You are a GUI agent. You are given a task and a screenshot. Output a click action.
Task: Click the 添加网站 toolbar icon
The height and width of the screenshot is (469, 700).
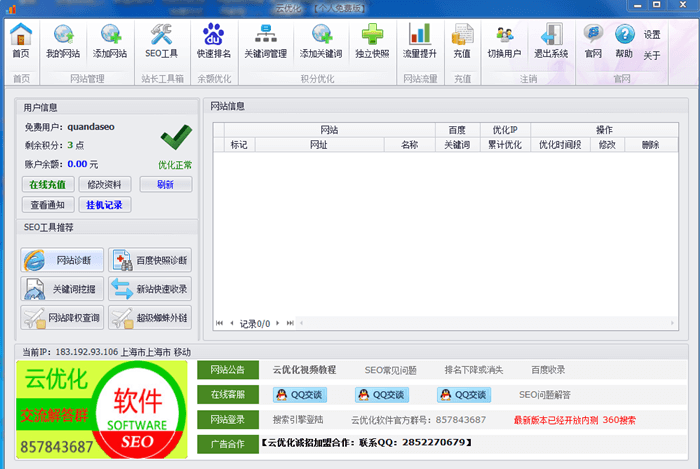click(x=110, y=41)
